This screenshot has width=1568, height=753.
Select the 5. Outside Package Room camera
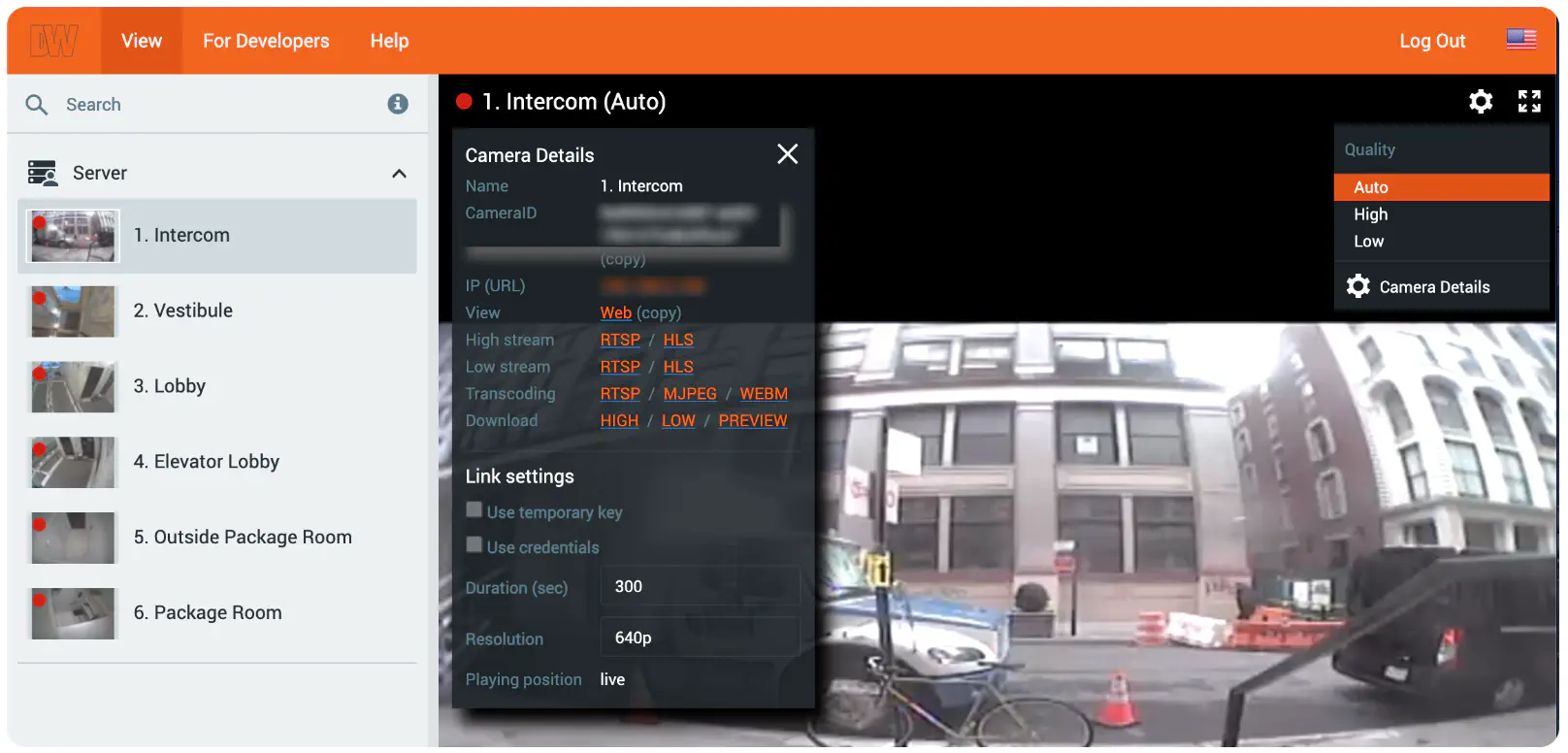click(217, 538)
